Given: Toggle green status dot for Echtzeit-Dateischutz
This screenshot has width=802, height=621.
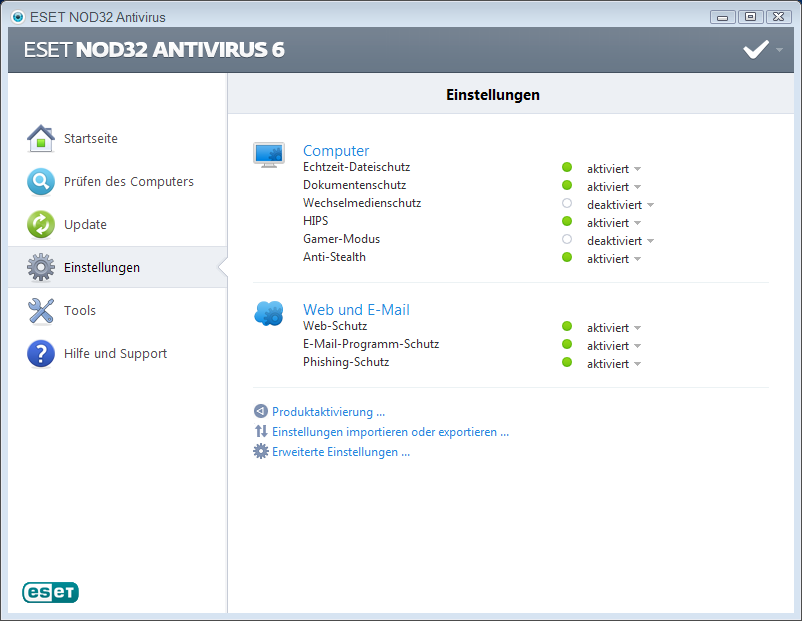Looking at the screenshot, I should pos(567,167).
